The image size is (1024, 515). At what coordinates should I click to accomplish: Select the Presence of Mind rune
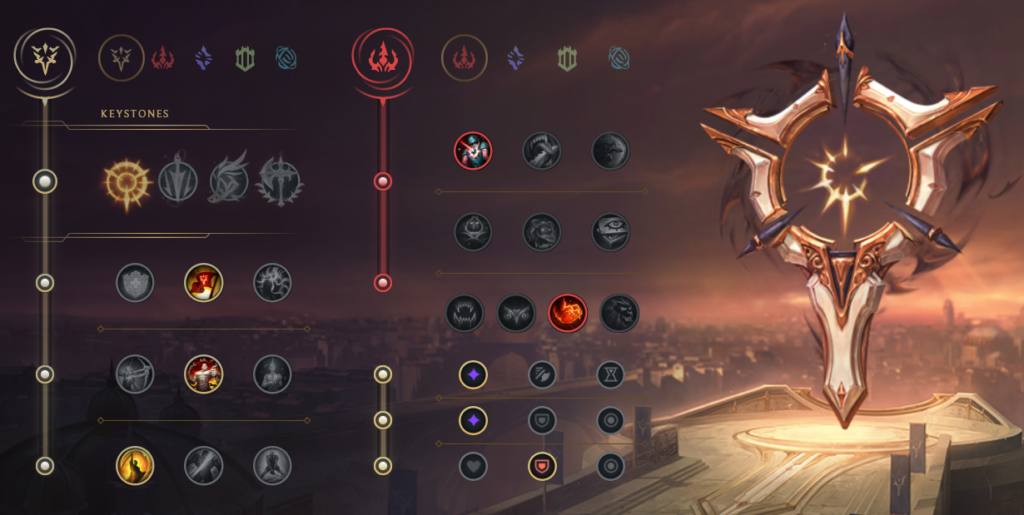tap(272, 283)
